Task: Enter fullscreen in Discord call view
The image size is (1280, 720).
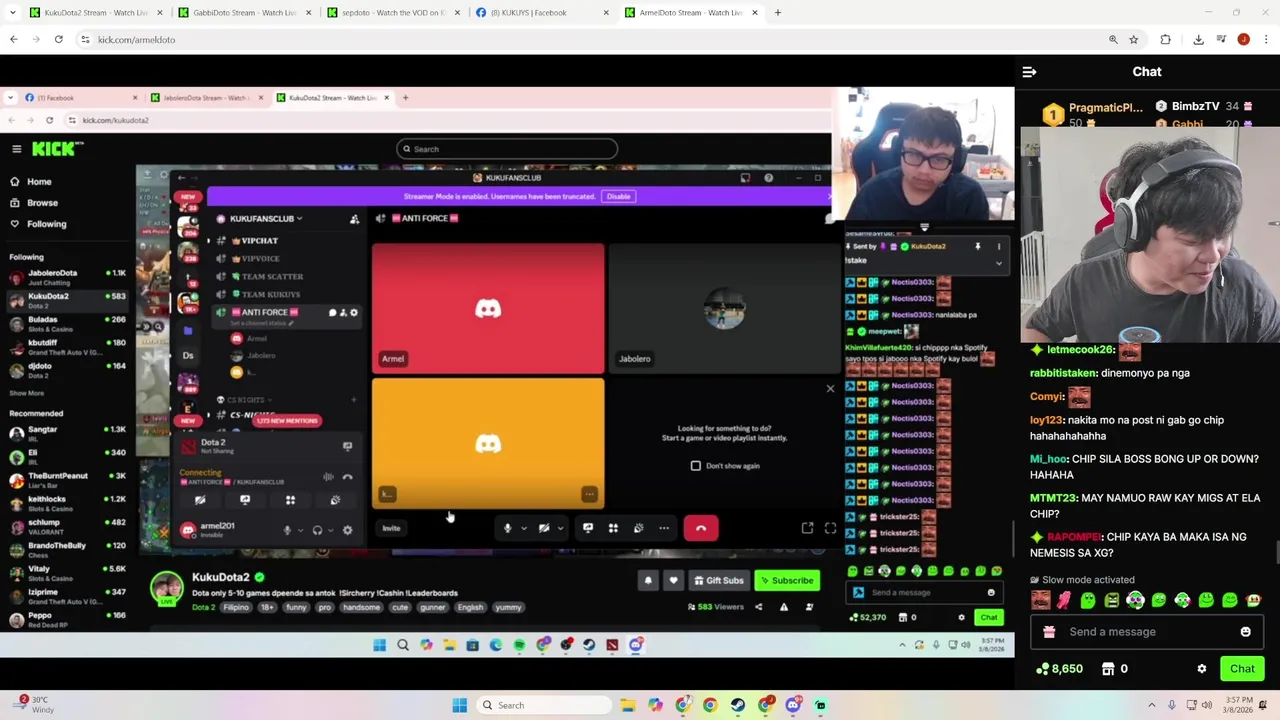Action: point(830,528)
